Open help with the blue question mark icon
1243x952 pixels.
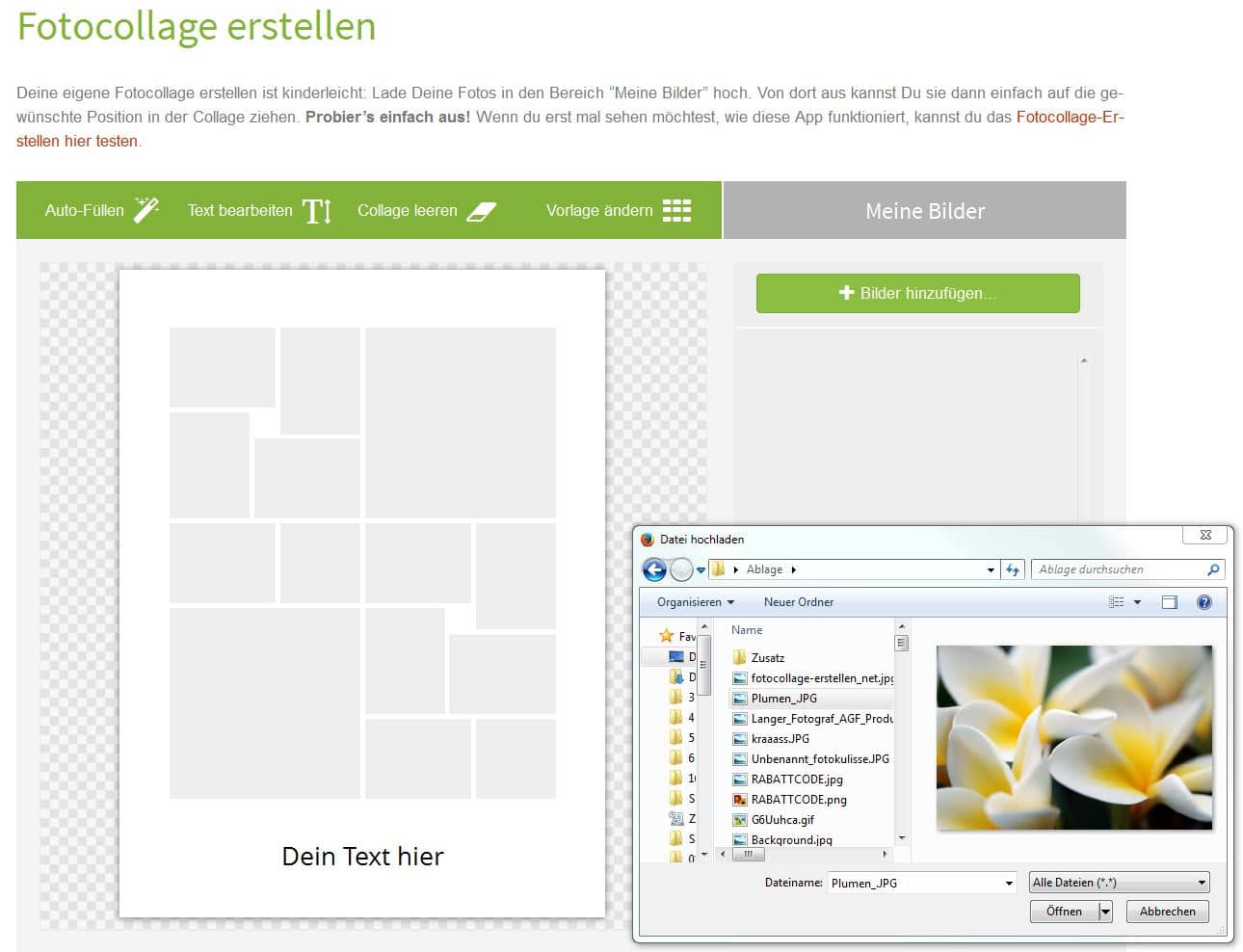(x=1203, y=602)
